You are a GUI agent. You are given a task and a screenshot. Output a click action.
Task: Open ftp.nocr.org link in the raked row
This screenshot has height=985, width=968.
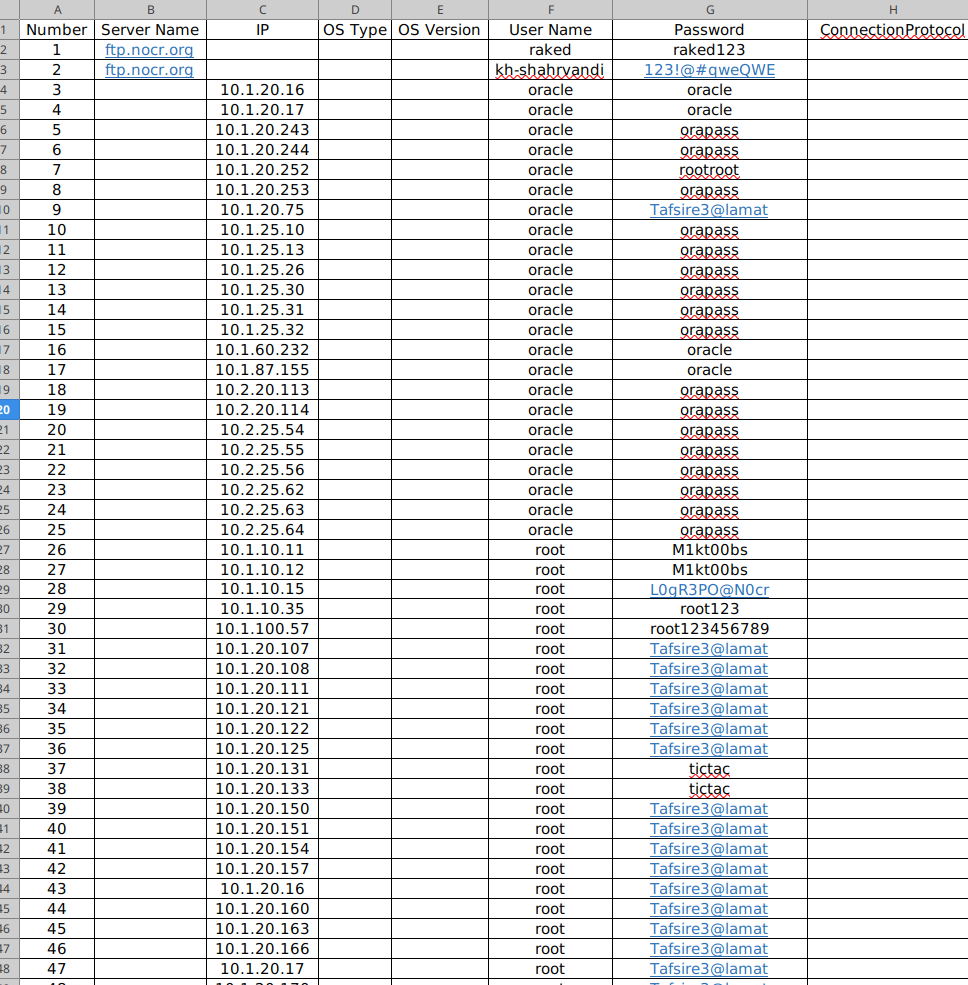click(150, 50)
